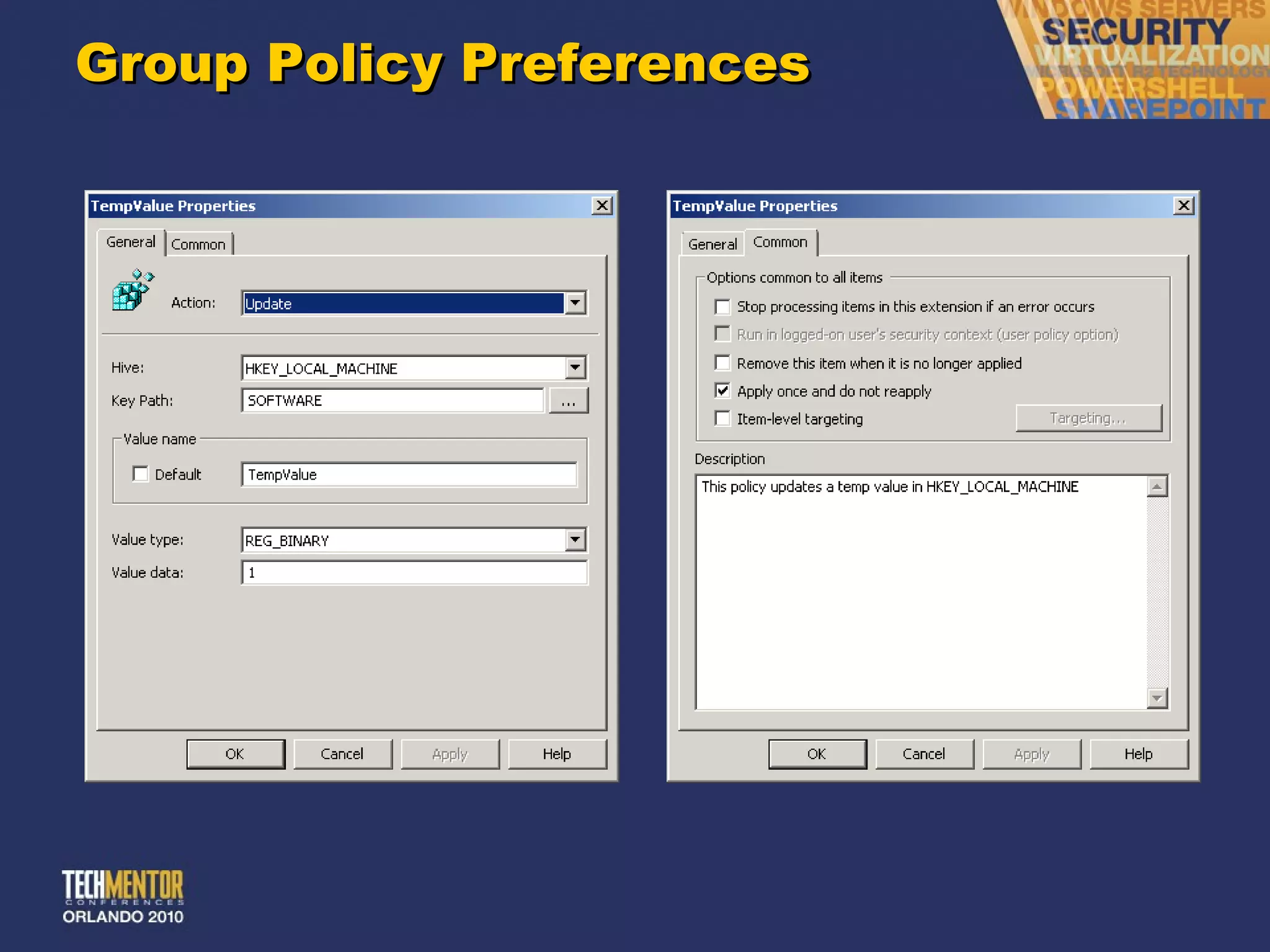Enable the Default value name checkbox

141,474
